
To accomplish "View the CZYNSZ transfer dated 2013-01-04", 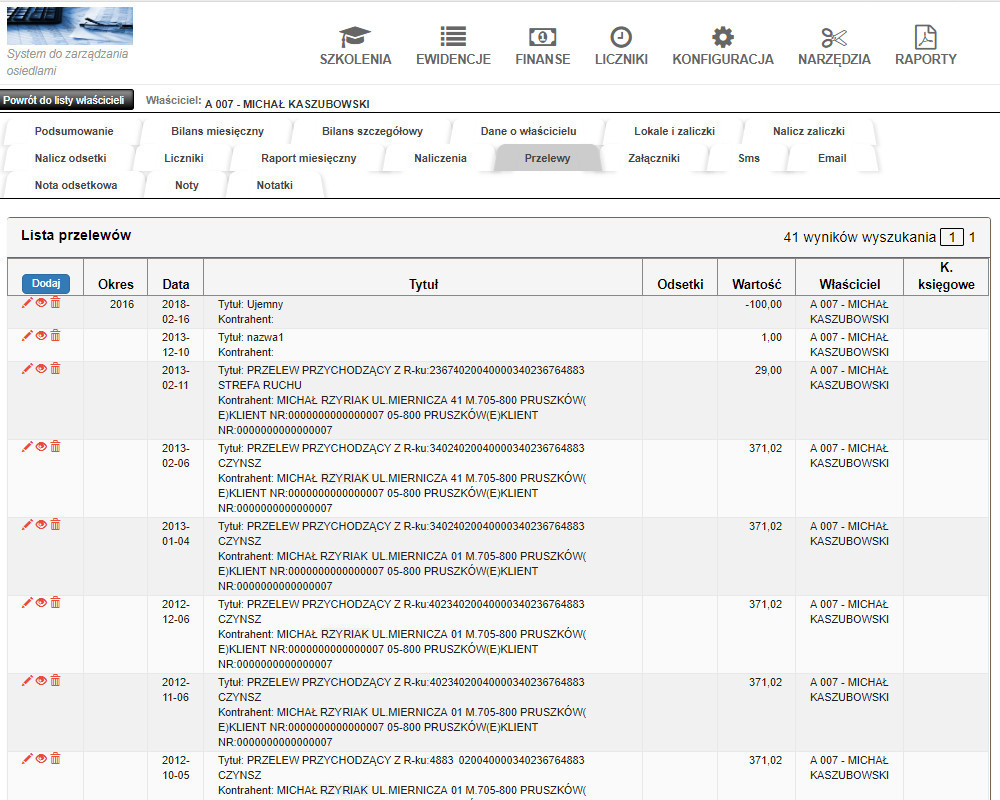I will pyautogui.click(x=41, y=524).
